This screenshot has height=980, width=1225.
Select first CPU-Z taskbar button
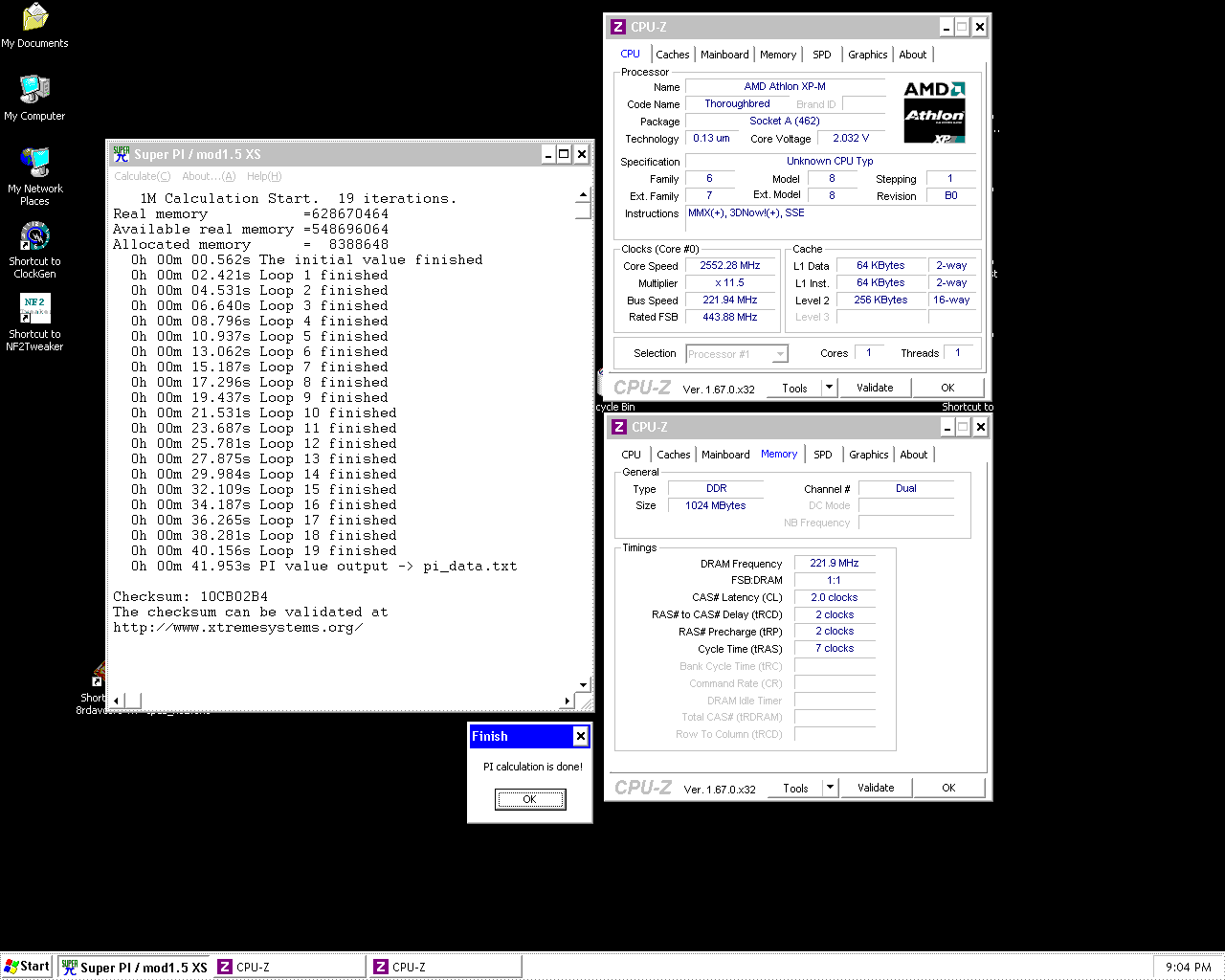click(289, 967)
